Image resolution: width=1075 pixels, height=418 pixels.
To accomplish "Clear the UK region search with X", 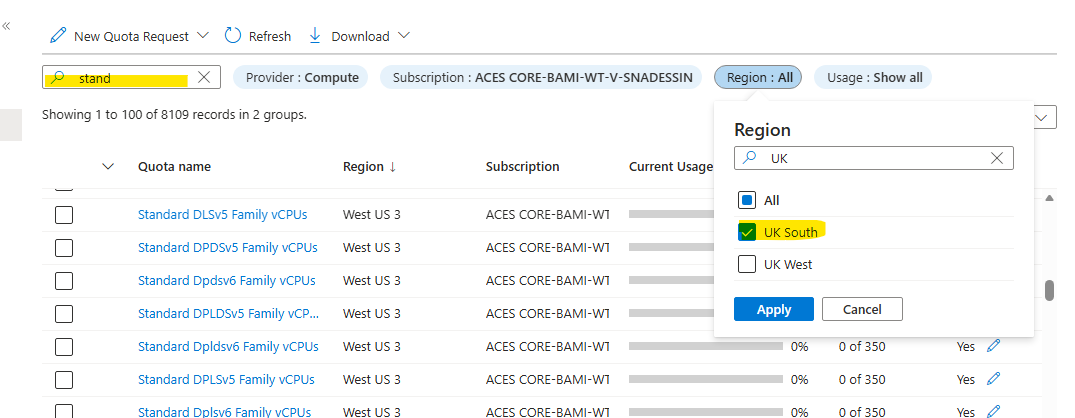I will tap(998, 158).
